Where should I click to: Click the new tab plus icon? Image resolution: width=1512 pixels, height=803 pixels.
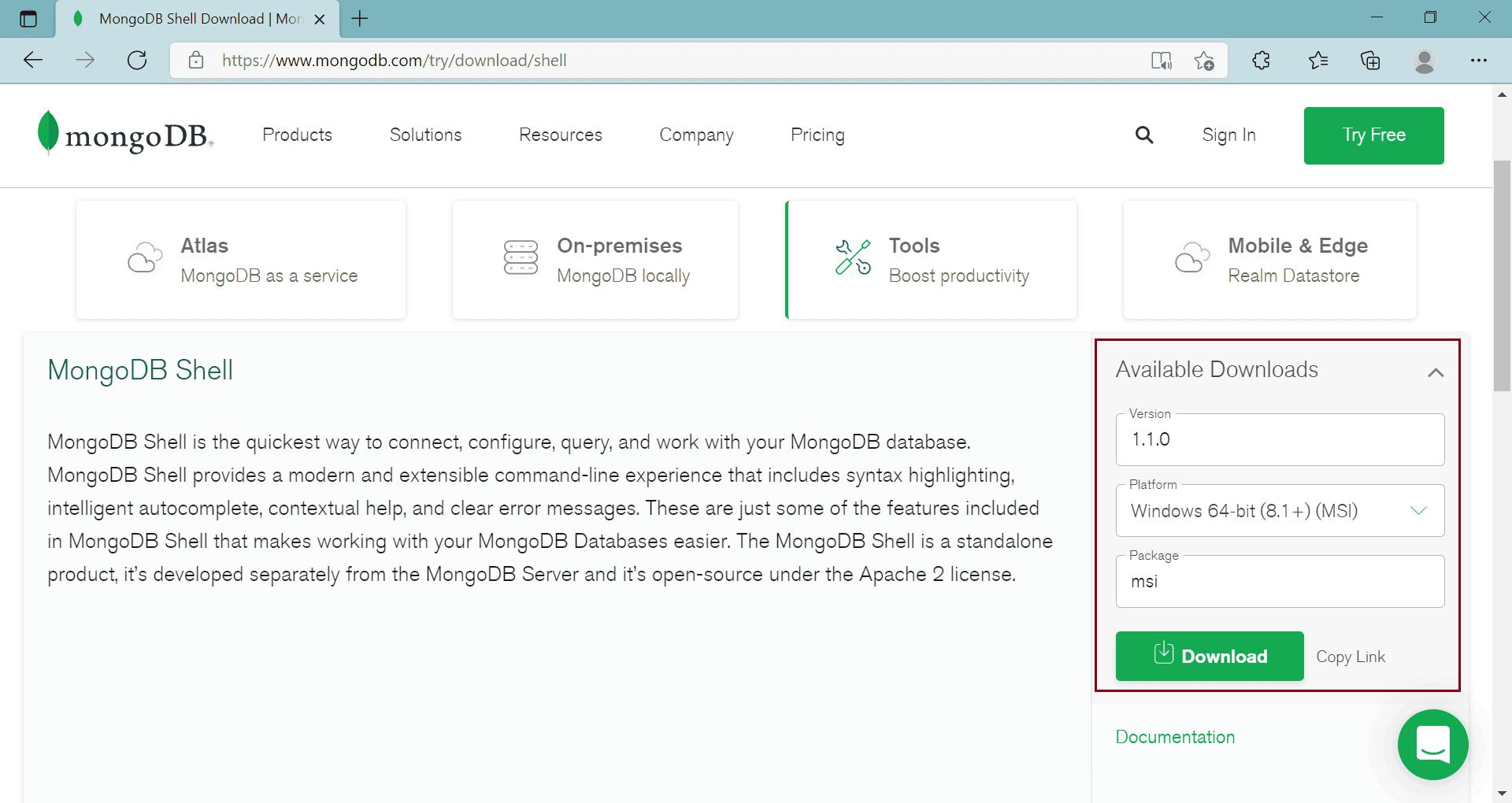pyautogui.click(x=361, y=18)
